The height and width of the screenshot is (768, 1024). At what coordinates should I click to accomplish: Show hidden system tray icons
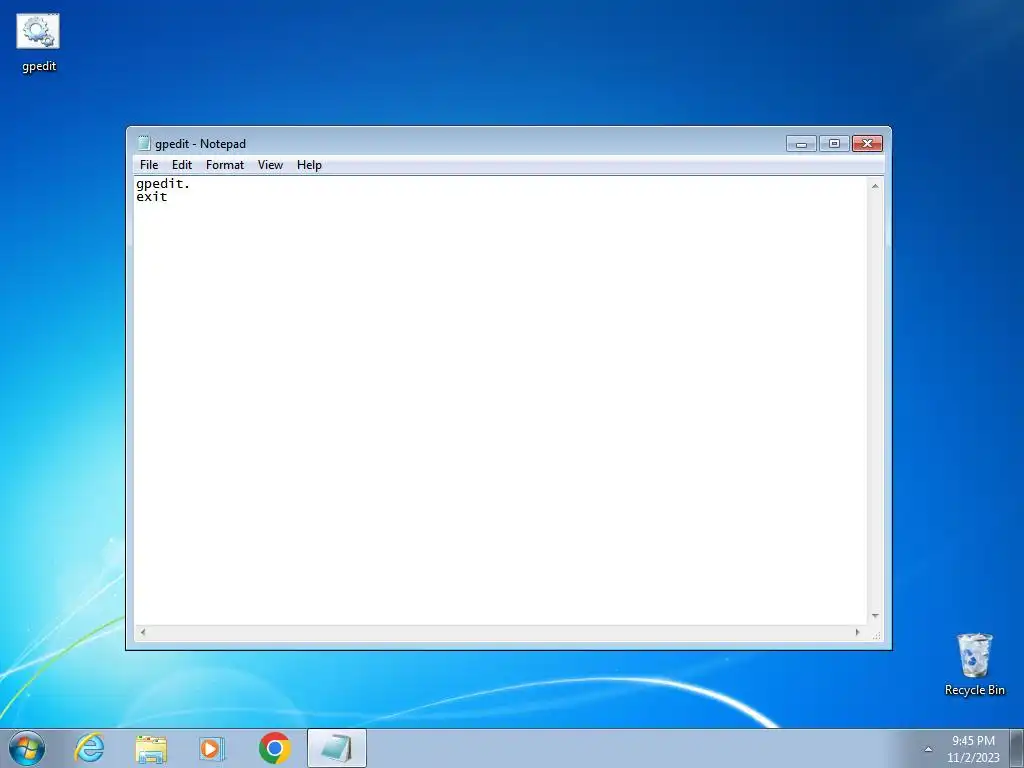click(x=928, y=749)
